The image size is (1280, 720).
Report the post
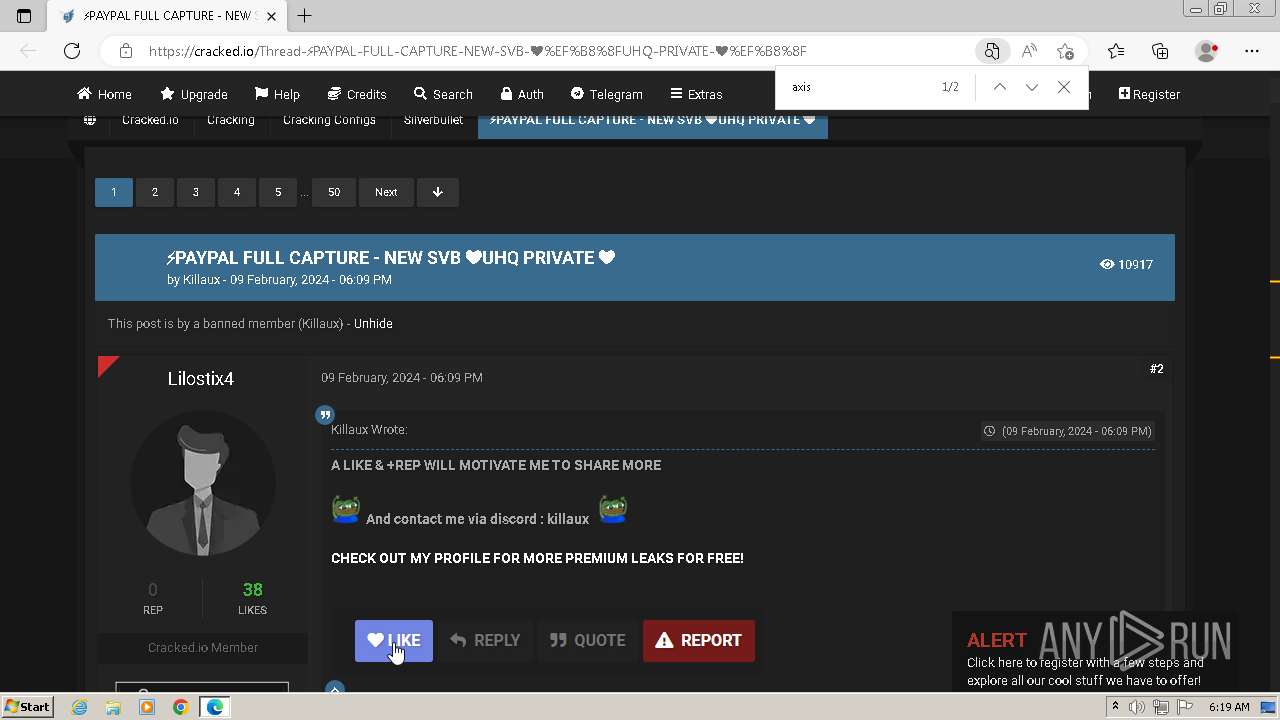(699, 641)
